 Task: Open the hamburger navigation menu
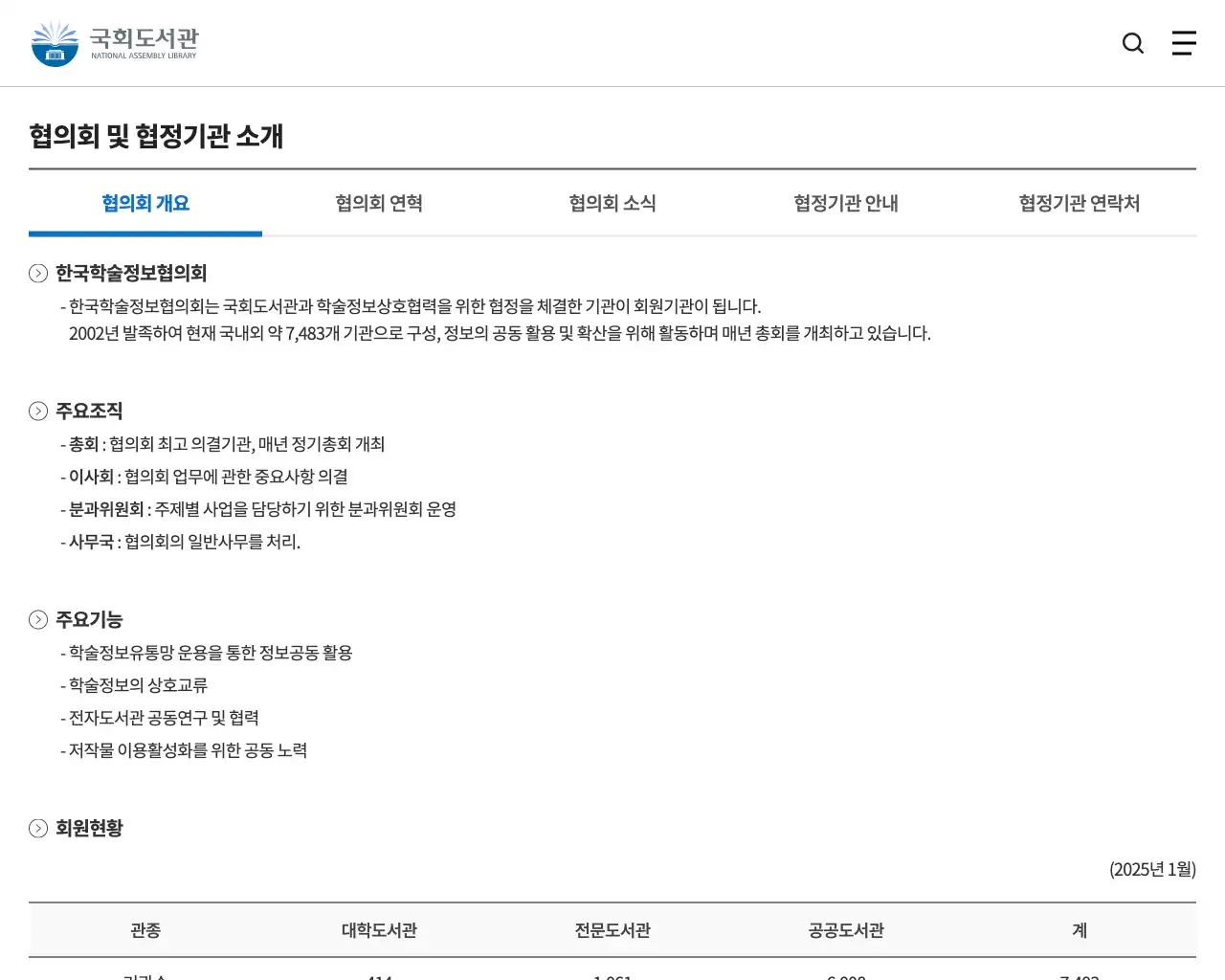[1184, 43]
